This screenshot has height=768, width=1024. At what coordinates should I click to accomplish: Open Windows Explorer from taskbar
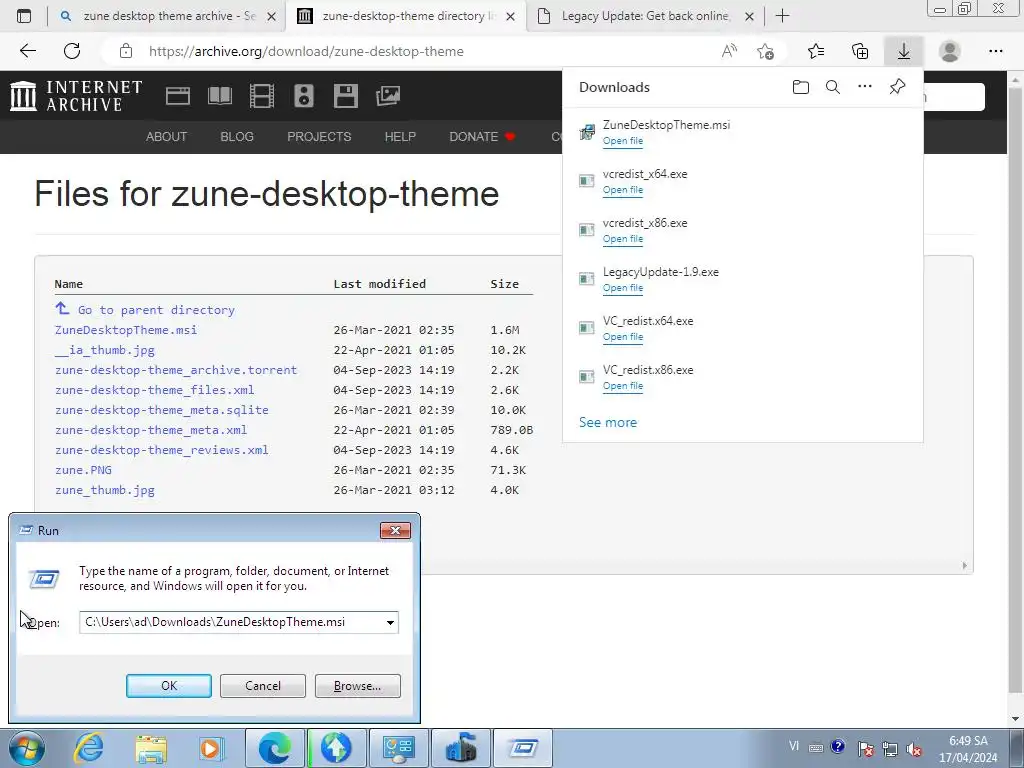click(x=151, y=748)
